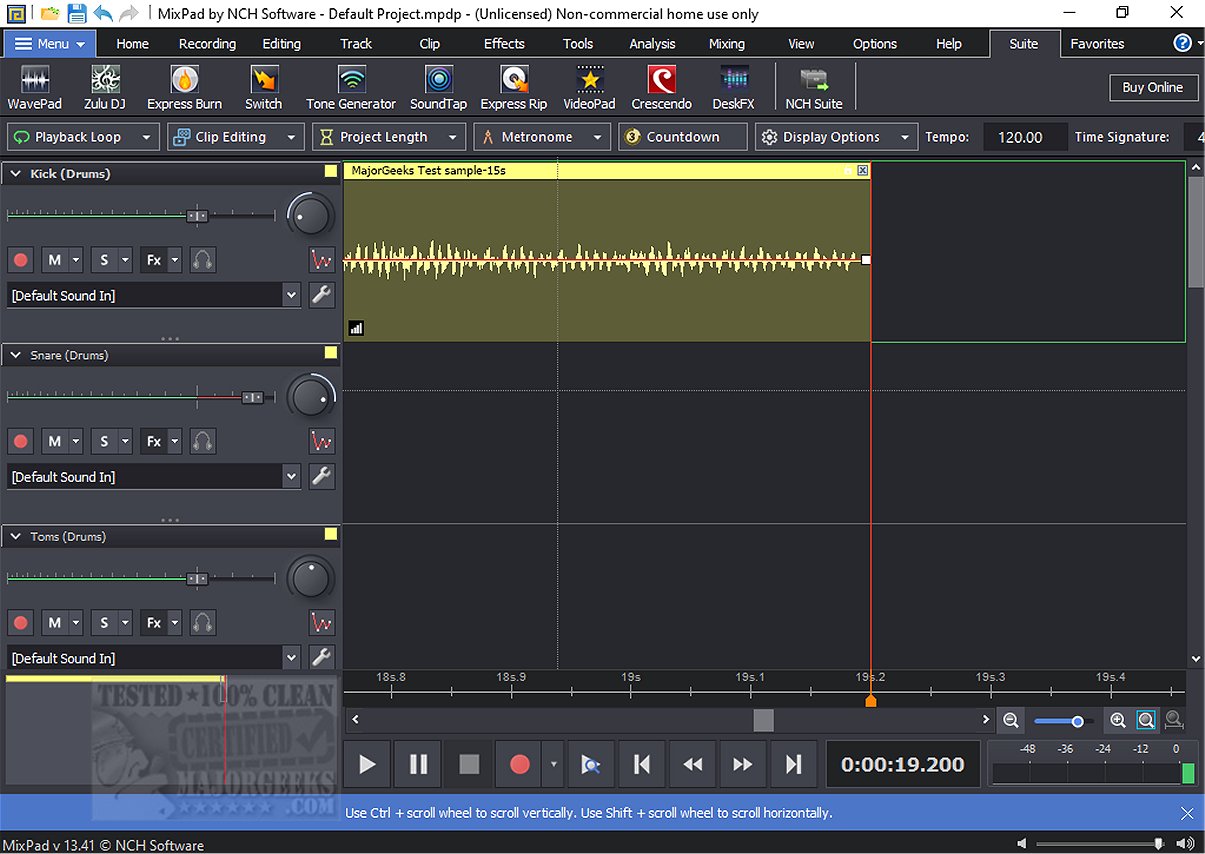The height and width of the screenshot is (854, 1205).
Task: Click the Tempo value field
Action: point(1020,137)
